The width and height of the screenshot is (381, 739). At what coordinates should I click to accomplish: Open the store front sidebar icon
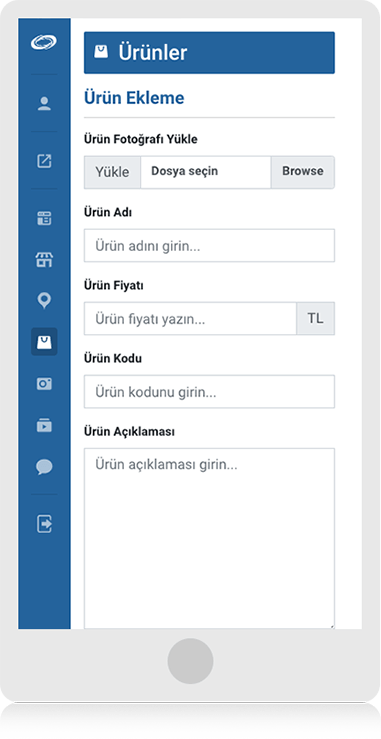click(x=44, y=260)
